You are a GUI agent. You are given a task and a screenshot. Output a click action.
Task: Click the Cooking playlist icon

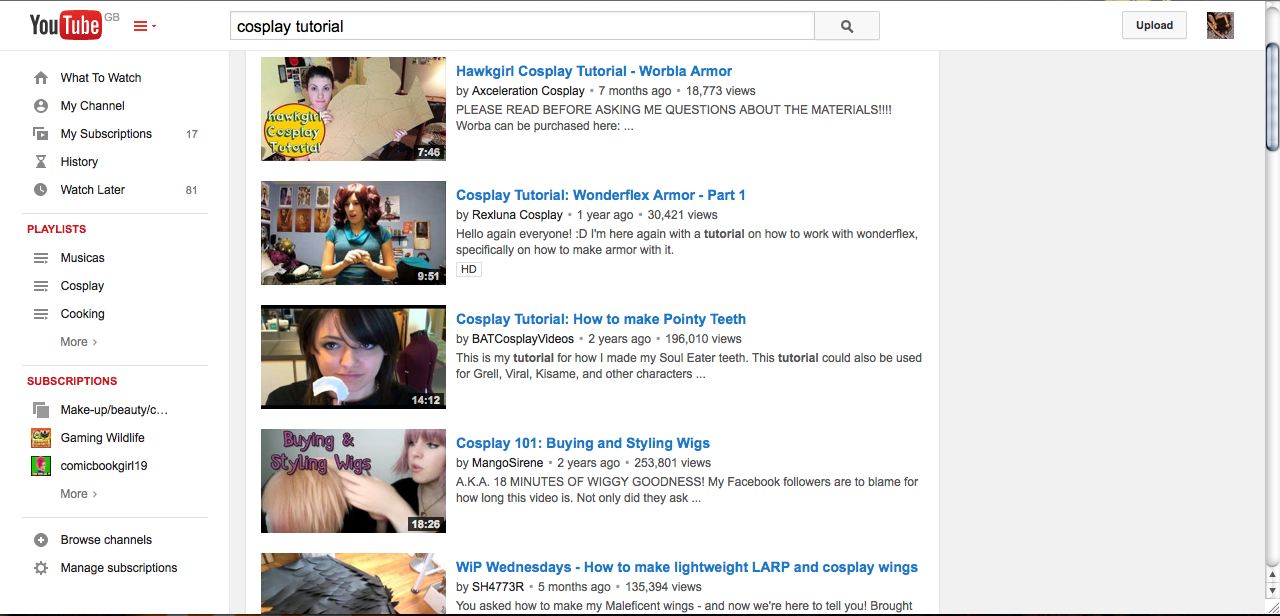(x=41, y=314)
